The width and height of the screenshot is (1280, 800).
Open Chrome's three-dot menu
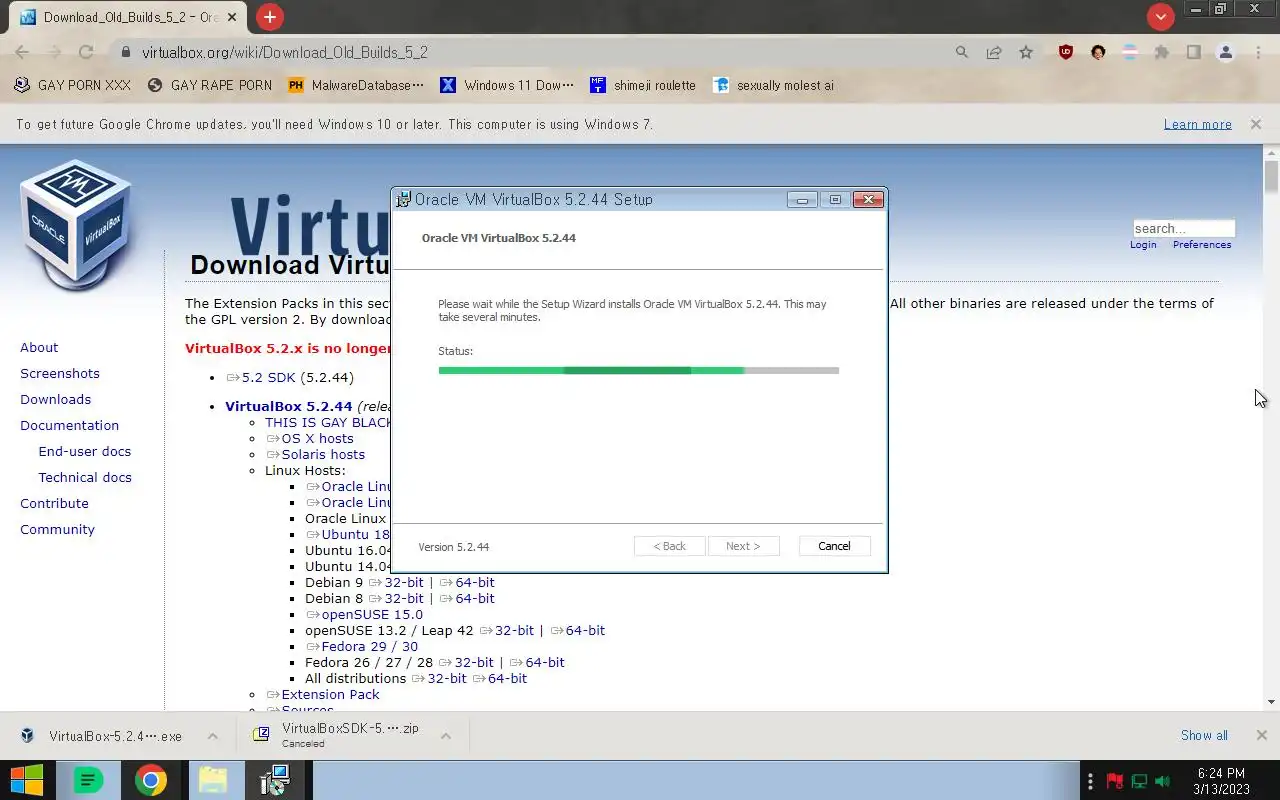1257,52
